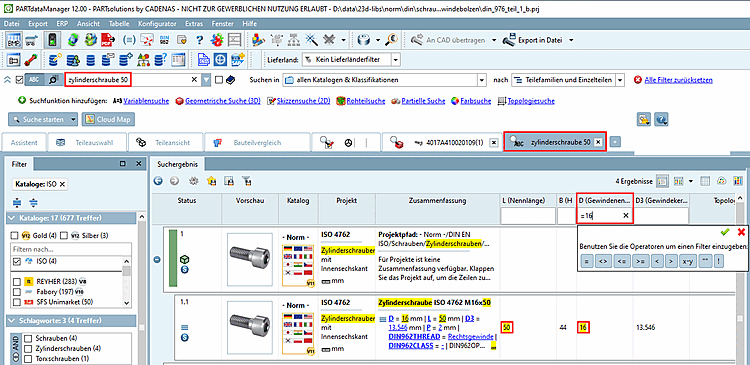Click the book icon next to search field

coord(230,80)
